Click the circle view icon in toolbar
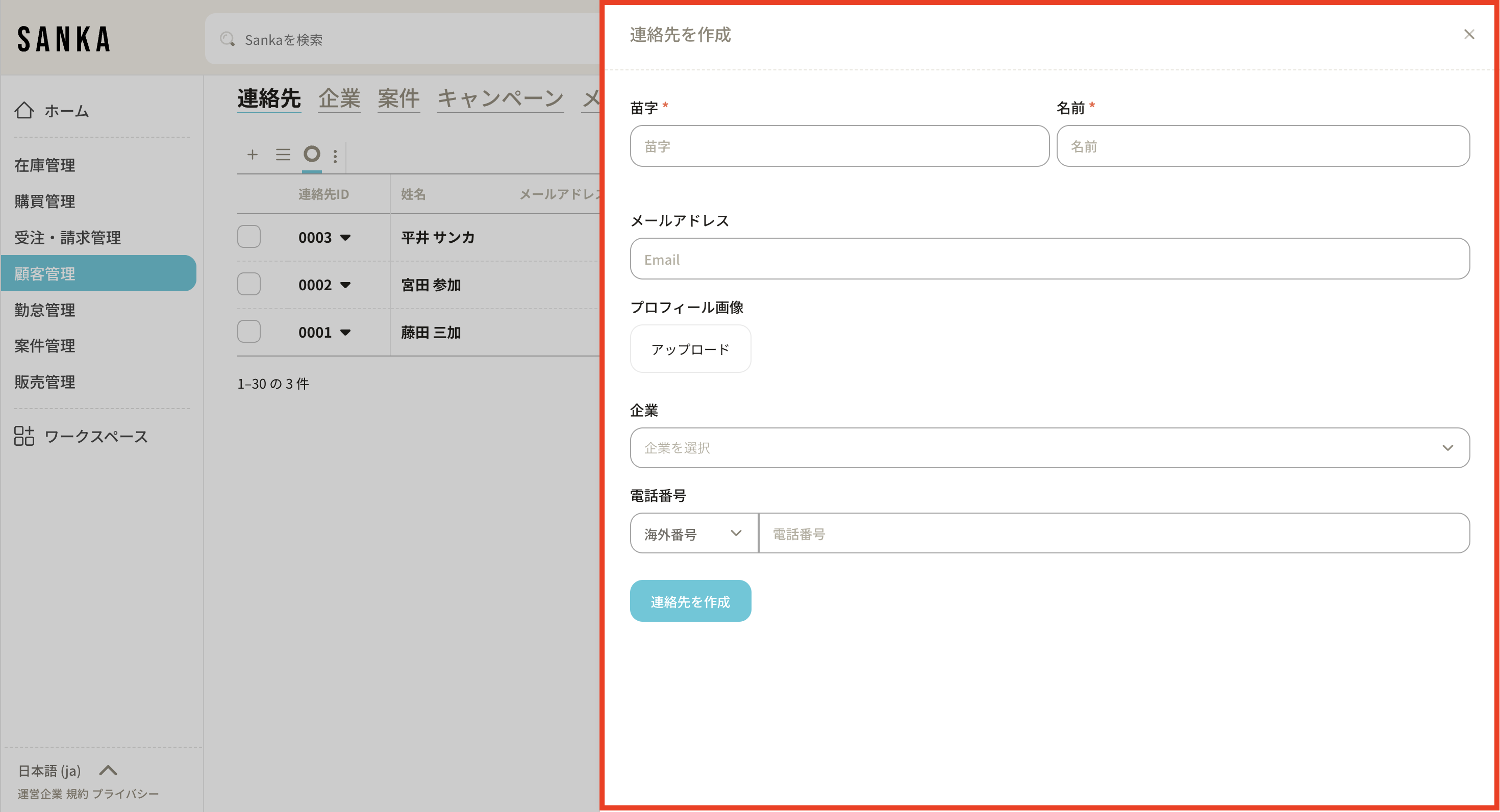Screen dimensions: 1500x812 click(x=312, y=154)
